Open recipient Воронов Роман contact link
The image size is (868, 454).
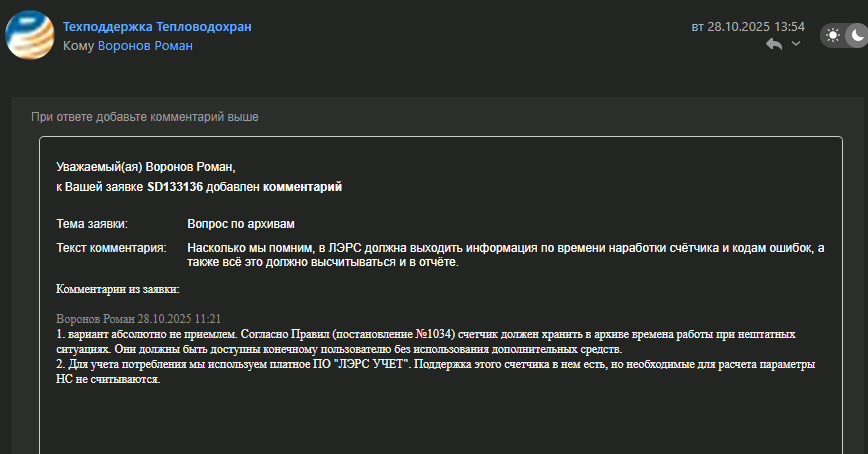[145, 45]
